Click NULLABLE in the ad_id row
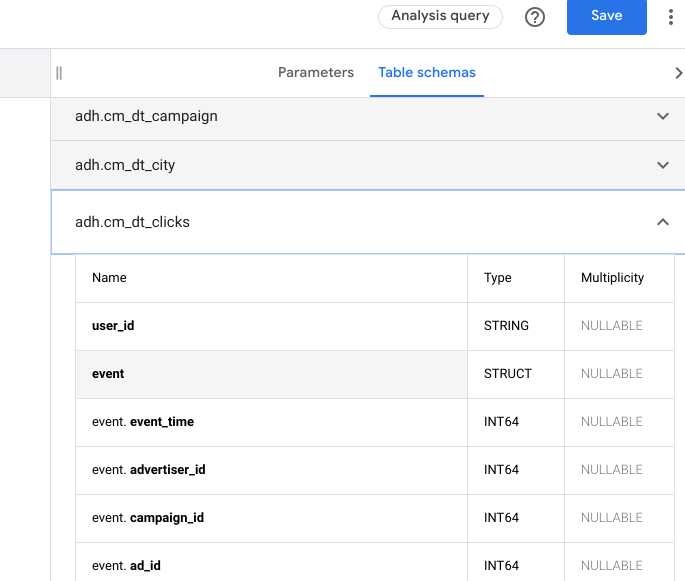Screen dimensions: 685x581 pos(612,566)
